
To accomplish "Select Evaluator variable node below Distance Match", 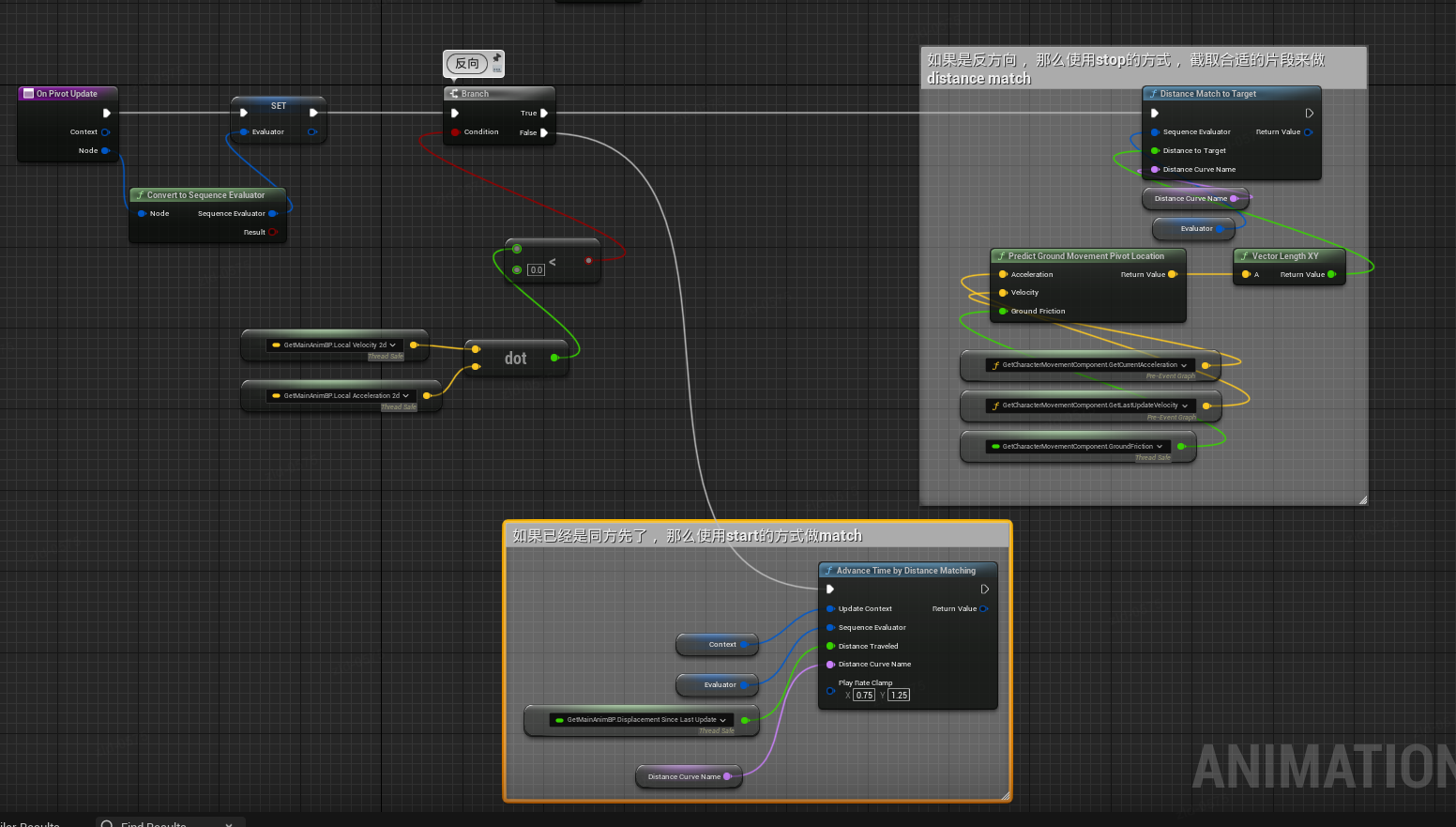I will [x=1192, y=228].
